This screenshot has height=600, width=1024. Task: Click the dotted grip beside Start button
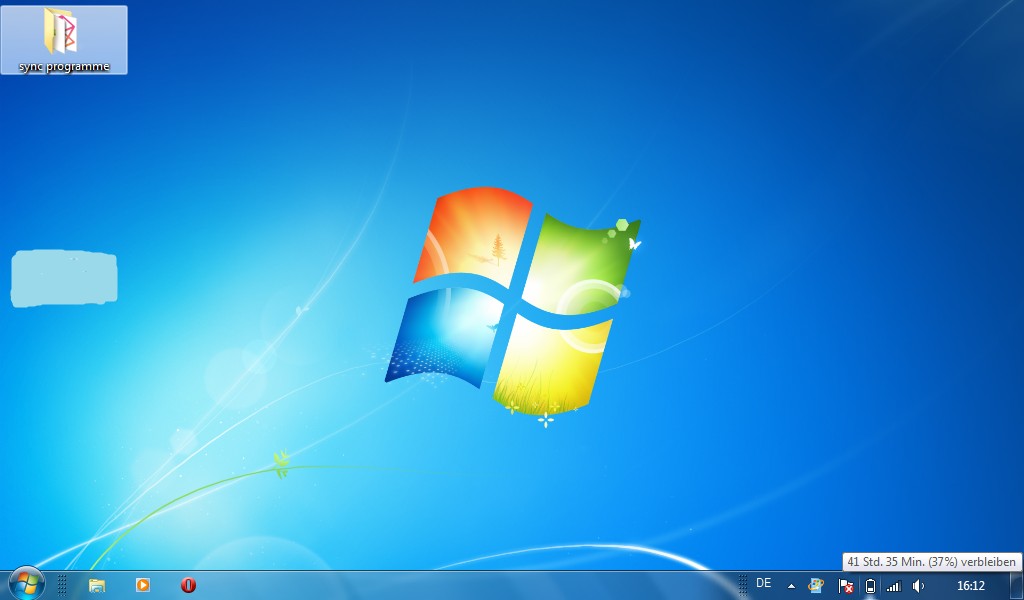(62, 585)
